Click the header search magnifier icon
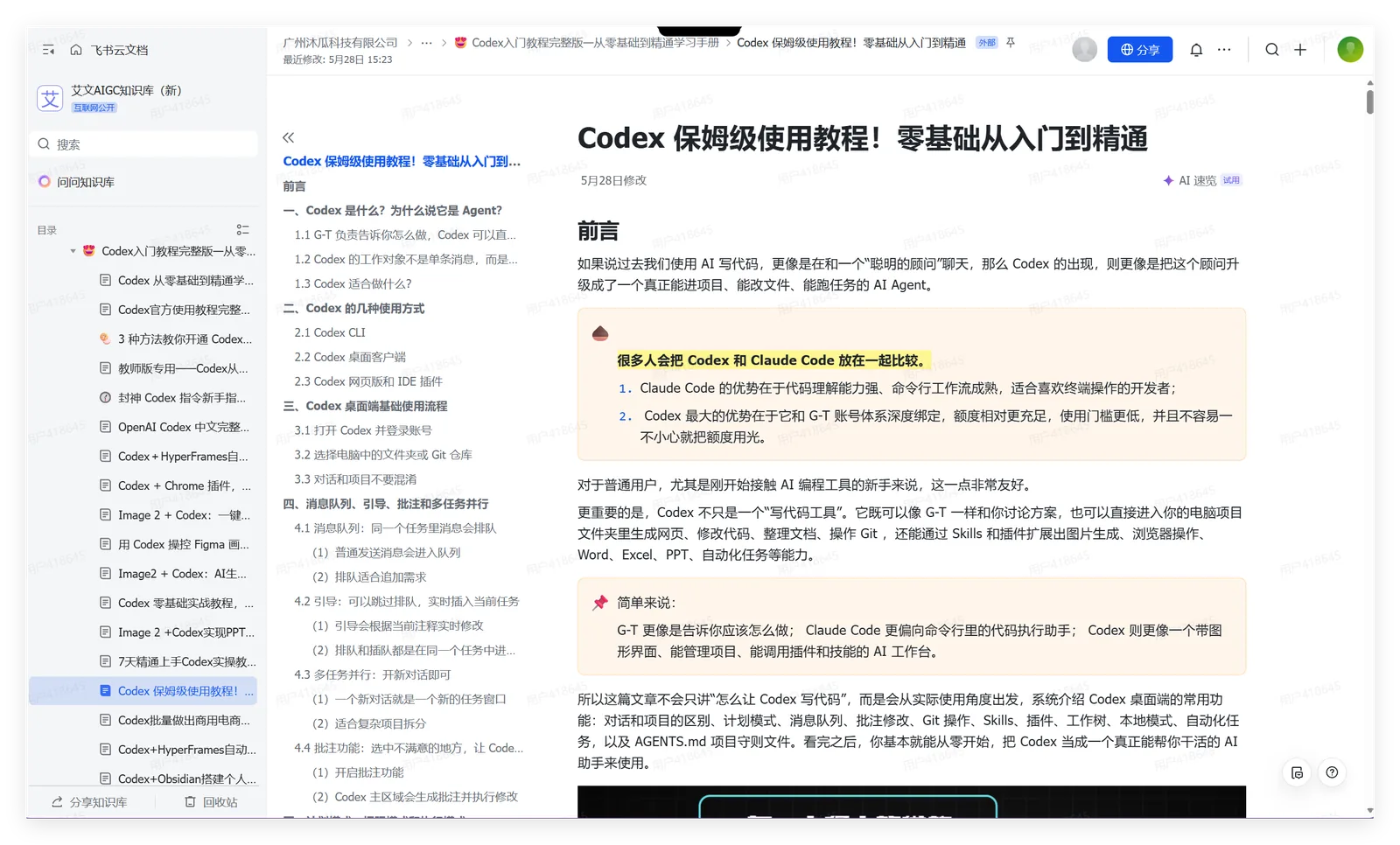1400x845 pixels. [x=1272, y=50]
